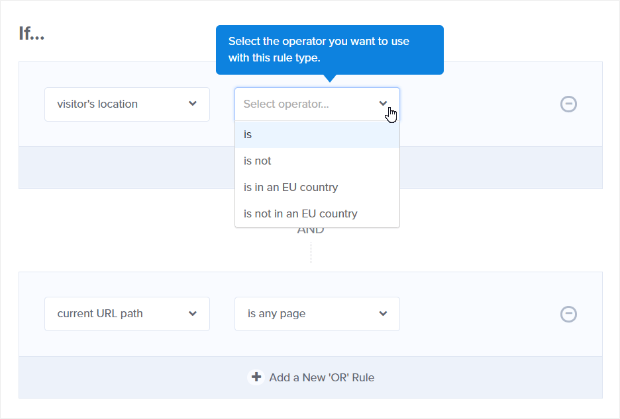Image resolution: width=620 pixels, height=419 pixels.
Task: Remove the visitor's location rule with minus icon
Action: tap(568, 104)
